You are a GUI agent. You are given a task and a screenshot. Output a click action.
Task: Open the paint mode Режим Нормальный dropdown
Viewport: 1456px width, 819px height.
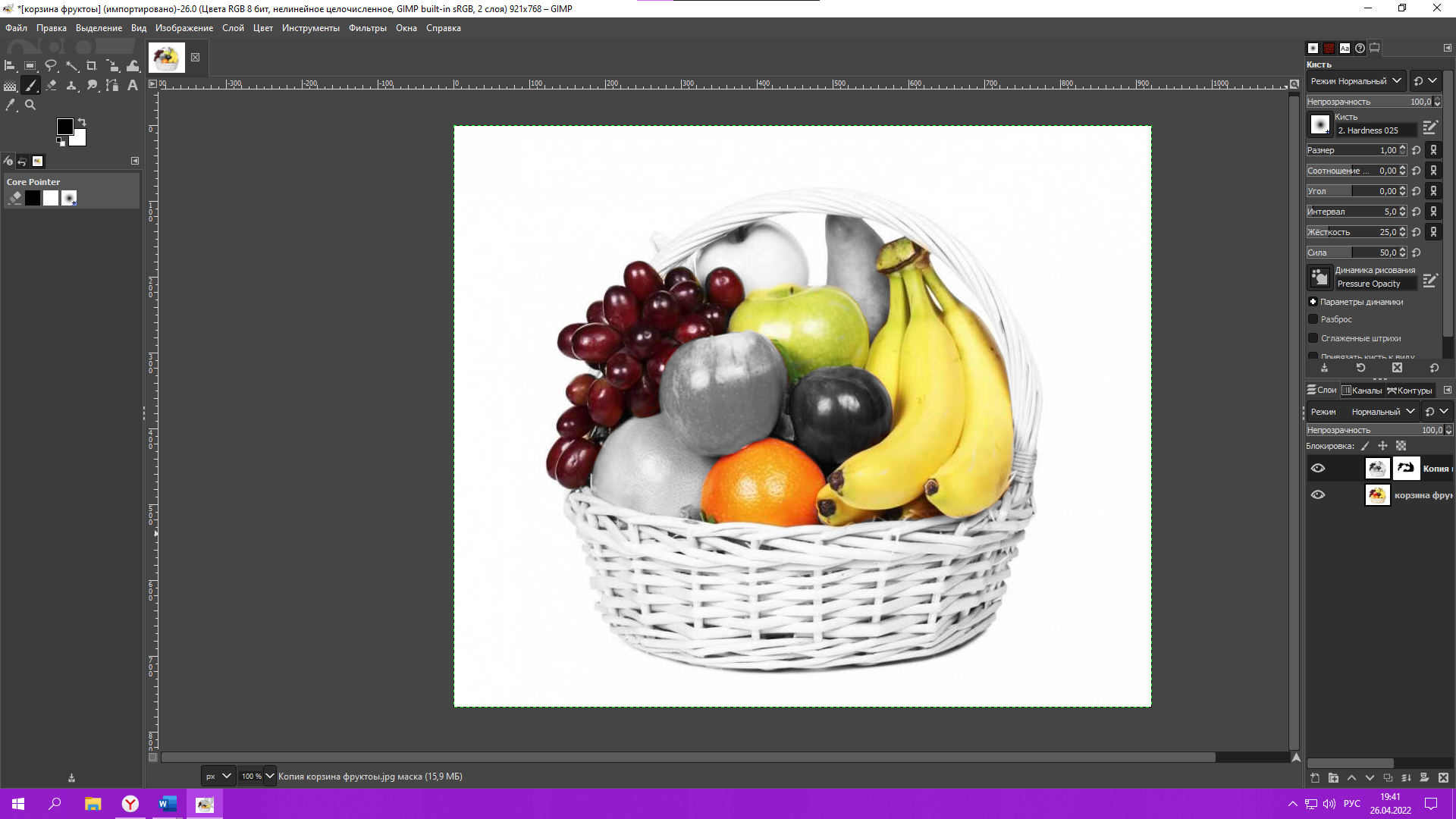[1356, 81]
